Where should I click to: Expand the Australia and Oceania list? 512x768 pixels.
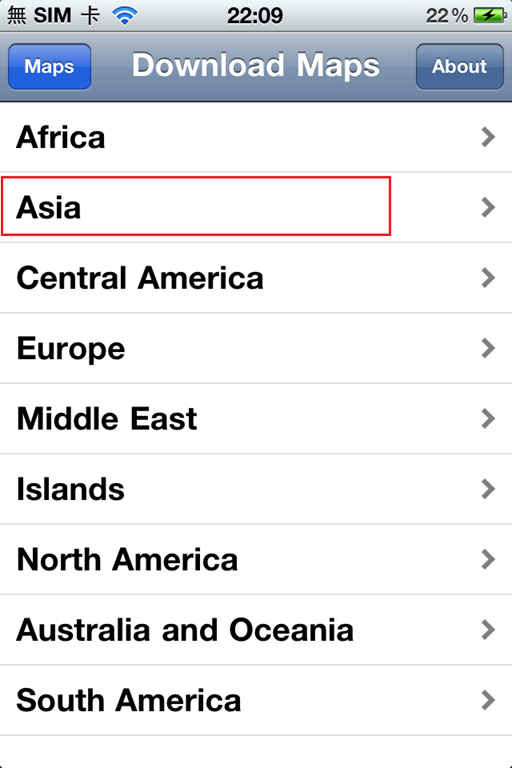256,630
